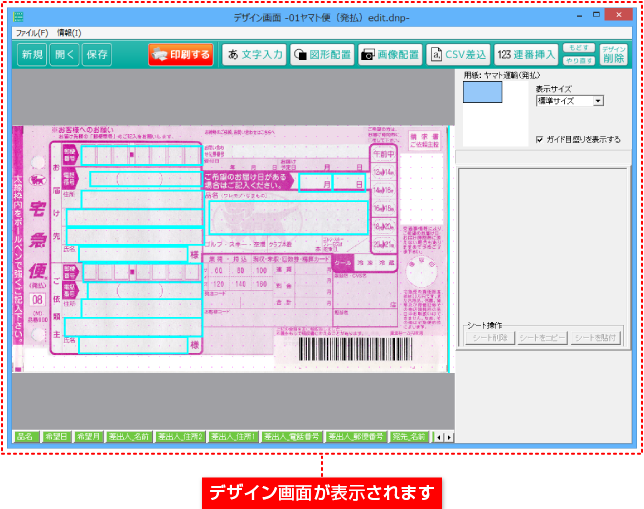This screenshot has width=644, height=509.
Task: Click the blue paper preview thumbnail
Action: tap(483, 92)
